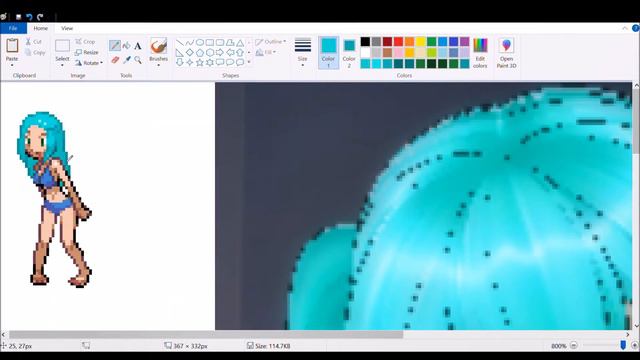Collapse the ribbon with chevron
The height and width of the screenshot is (360, 640).
coord(625,28)
